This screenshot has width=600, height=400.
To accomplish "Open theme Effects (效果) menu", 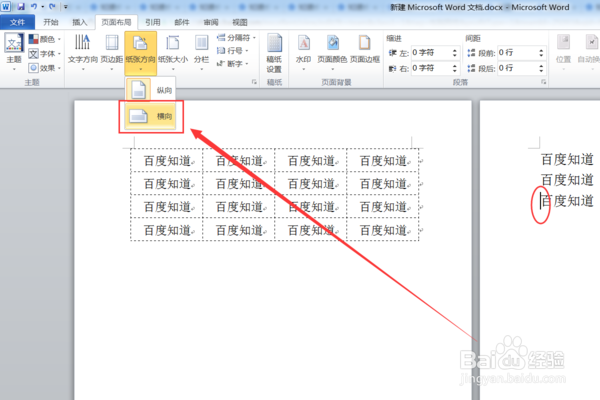I will (x=45, y=68).
